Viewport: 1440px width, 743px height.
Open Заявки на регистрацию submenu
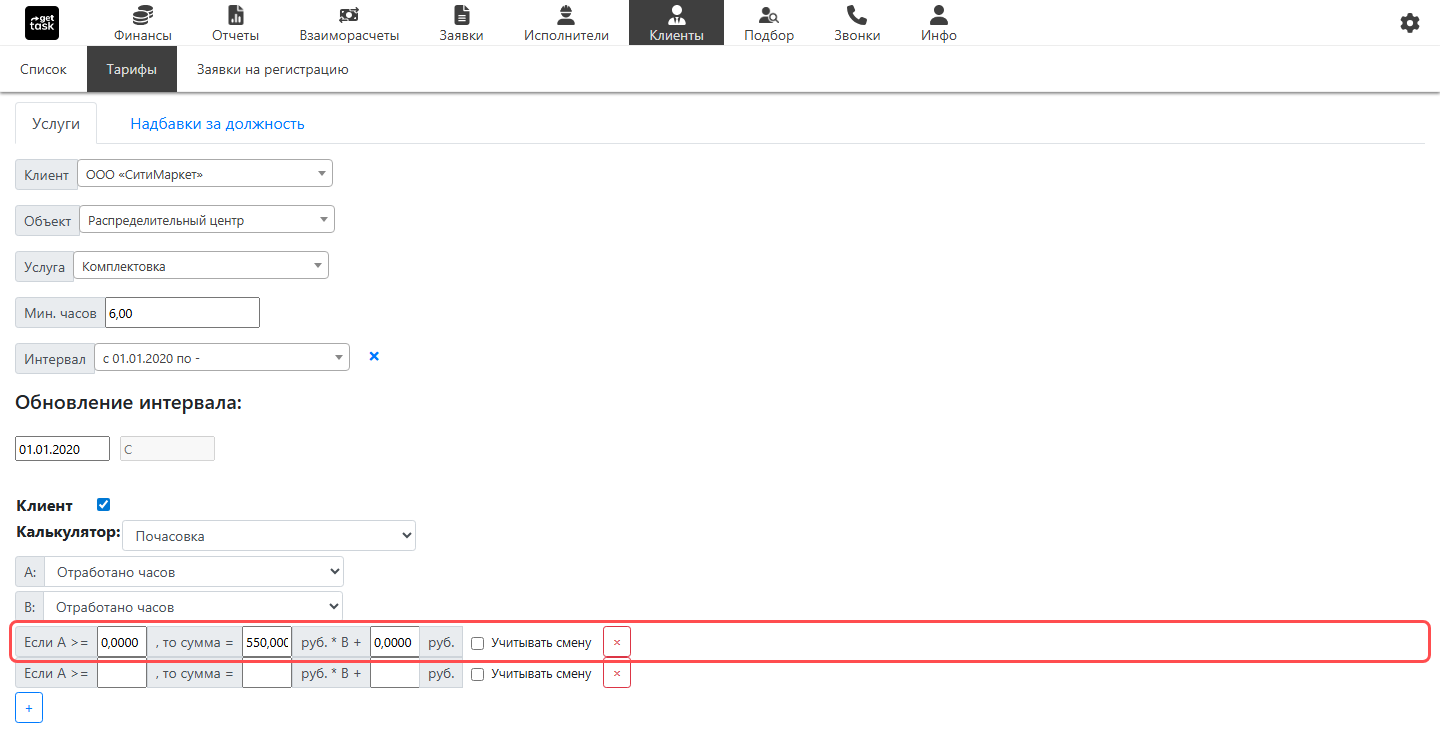click(272, 70)
